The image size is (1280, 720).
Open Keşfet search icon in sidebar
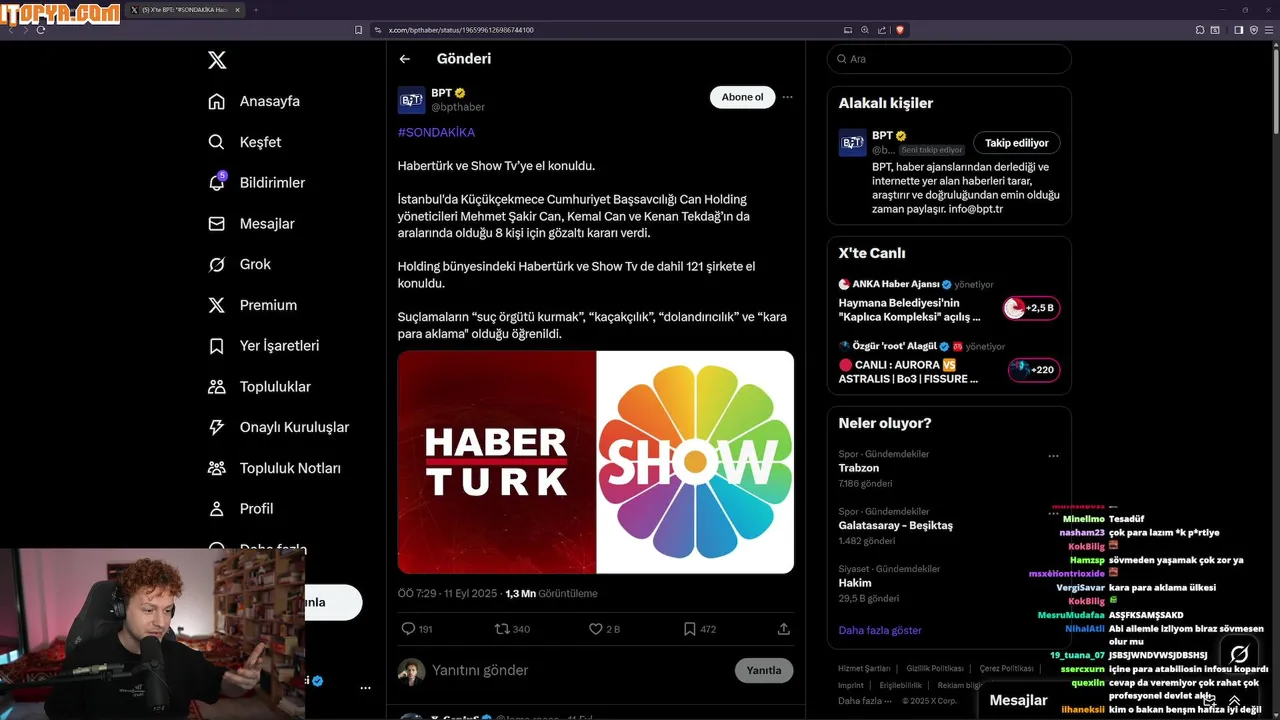click(216, 142)
